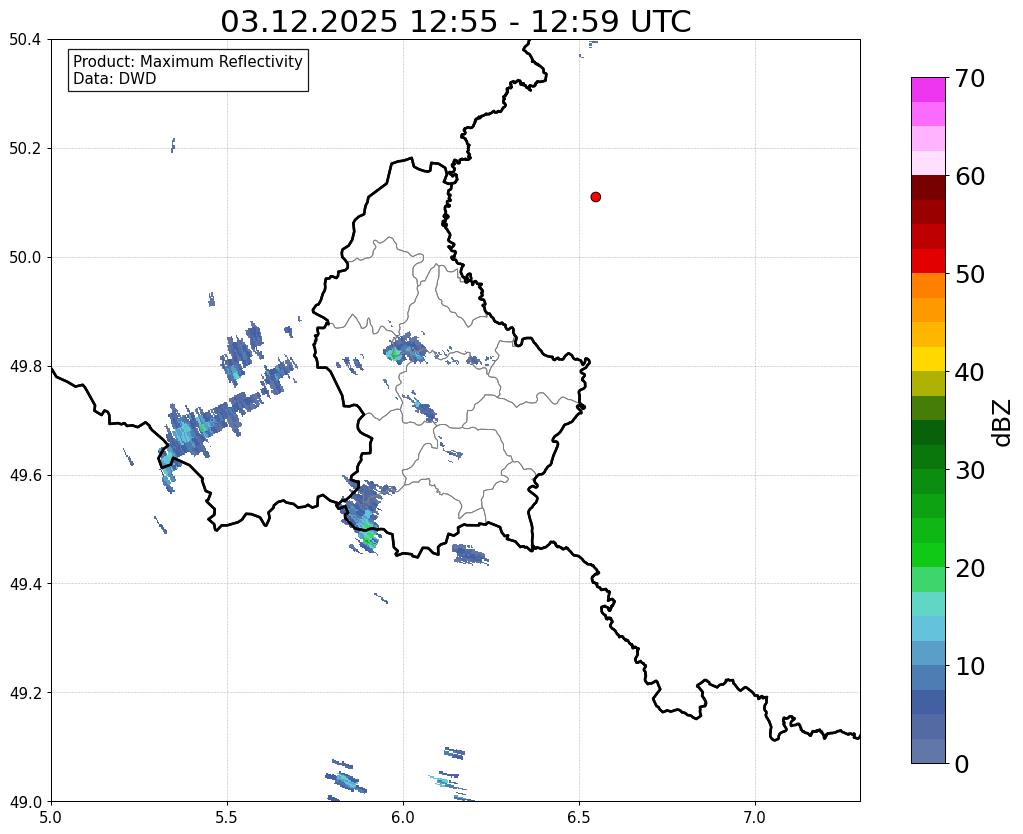Pick the bright green colorbar segment at 20
The width and height of the screenshot is (1023, 834).
tap(928, 555)
